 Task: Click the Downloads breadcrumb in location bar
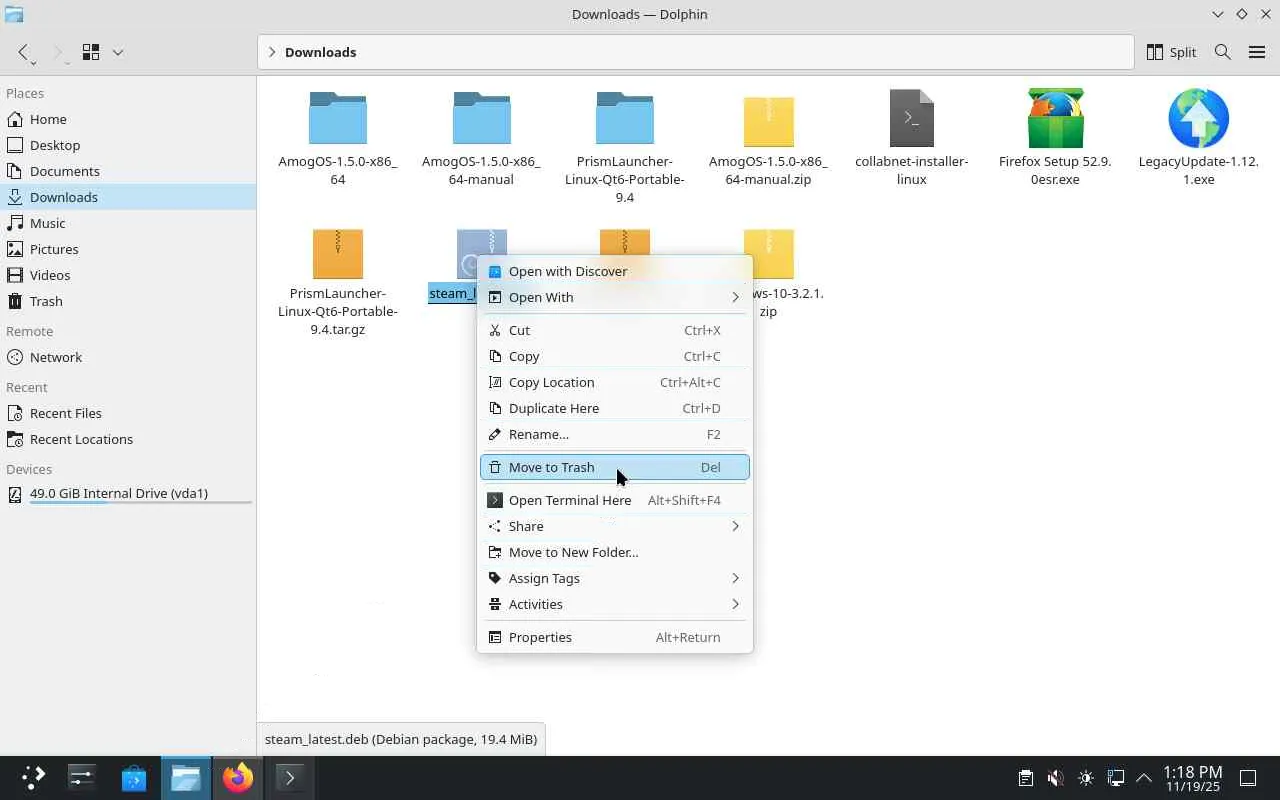tap(320, 52)
